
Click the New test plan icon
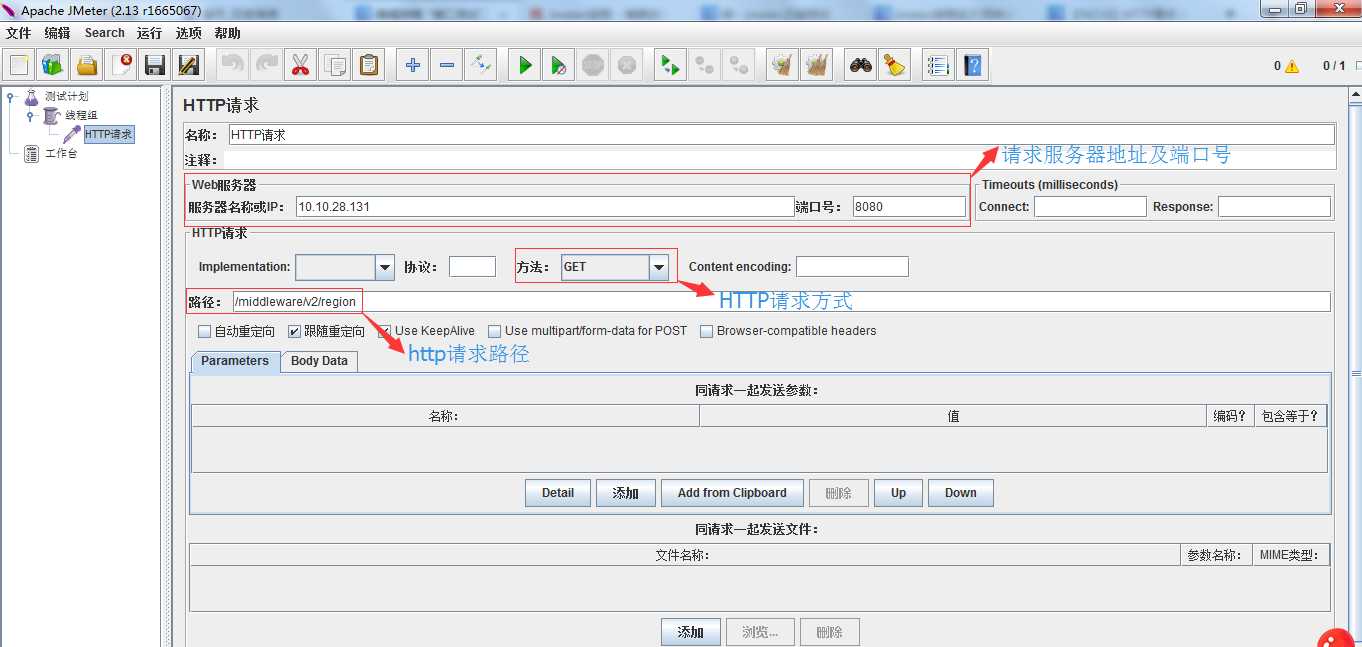coord(19,65)
